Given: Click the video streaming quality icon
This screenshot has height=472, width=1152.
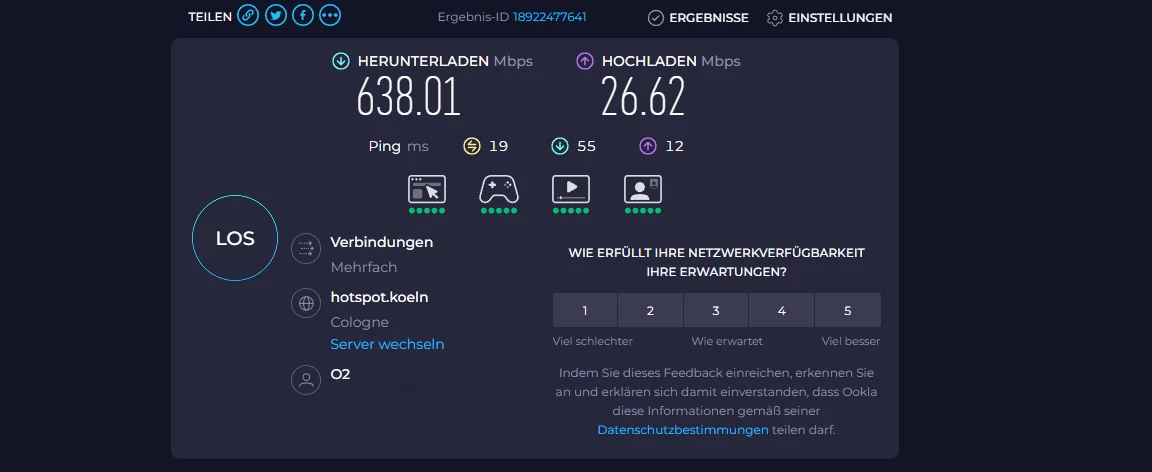Looking at the screenshot, I should pyautogui.click(x=571, y=189).
